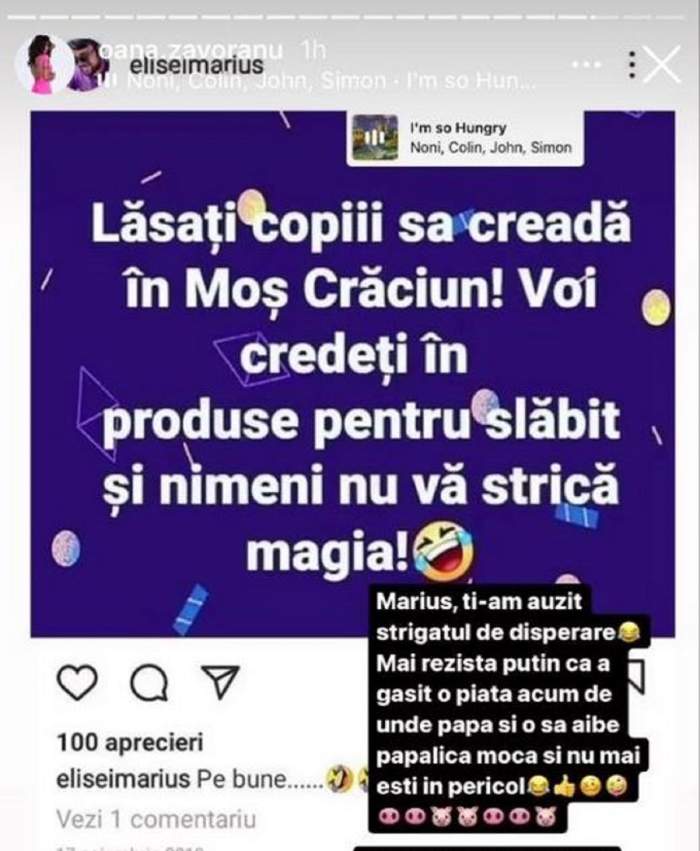
Task: Open comments via speech bubble icon
Action: click(x=149, y=683)
